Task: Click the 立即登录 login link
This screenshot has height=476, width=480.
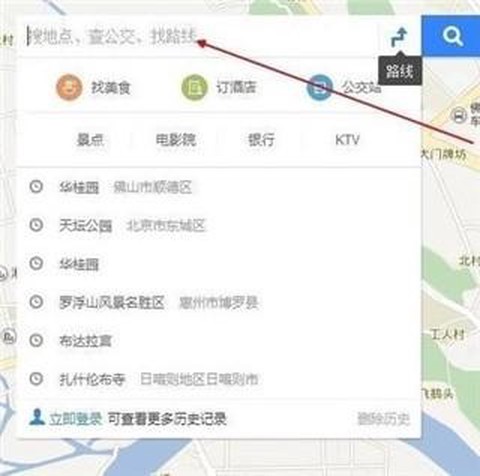Action: (75, 419)
